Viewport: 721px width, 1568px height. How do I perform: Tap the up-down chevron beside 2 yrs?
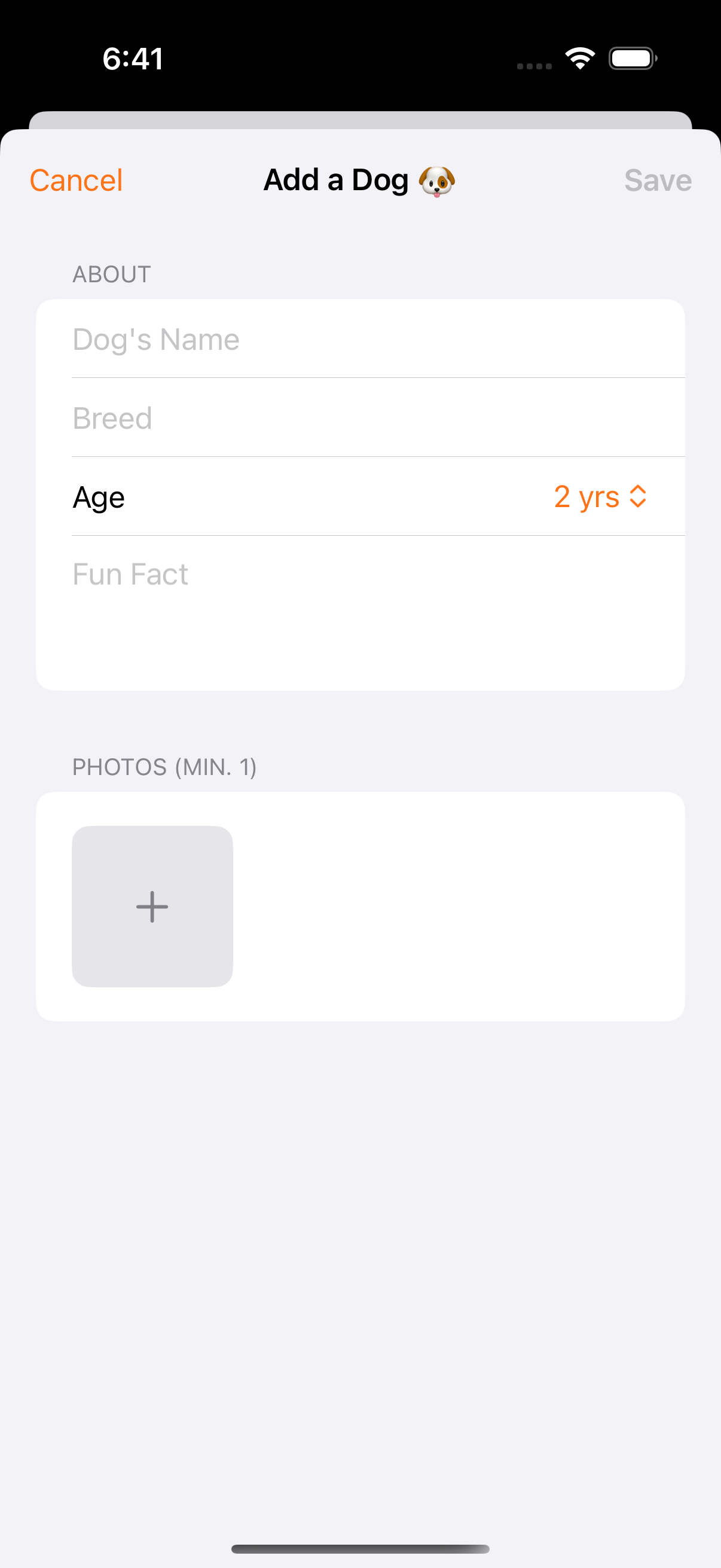point(638,496)
